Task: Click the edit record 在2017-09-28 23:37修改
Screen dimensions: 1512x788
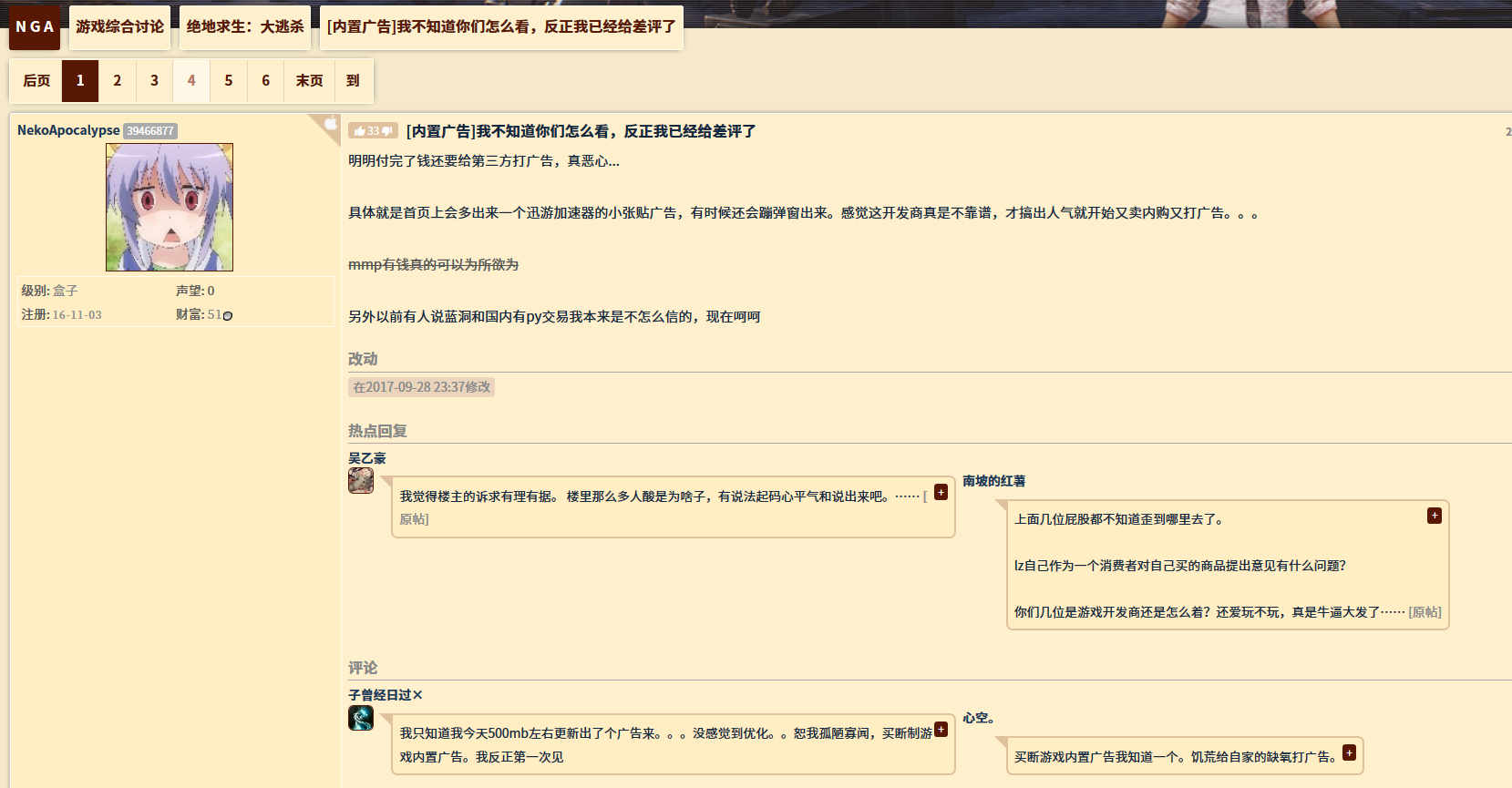Action: 421,387
